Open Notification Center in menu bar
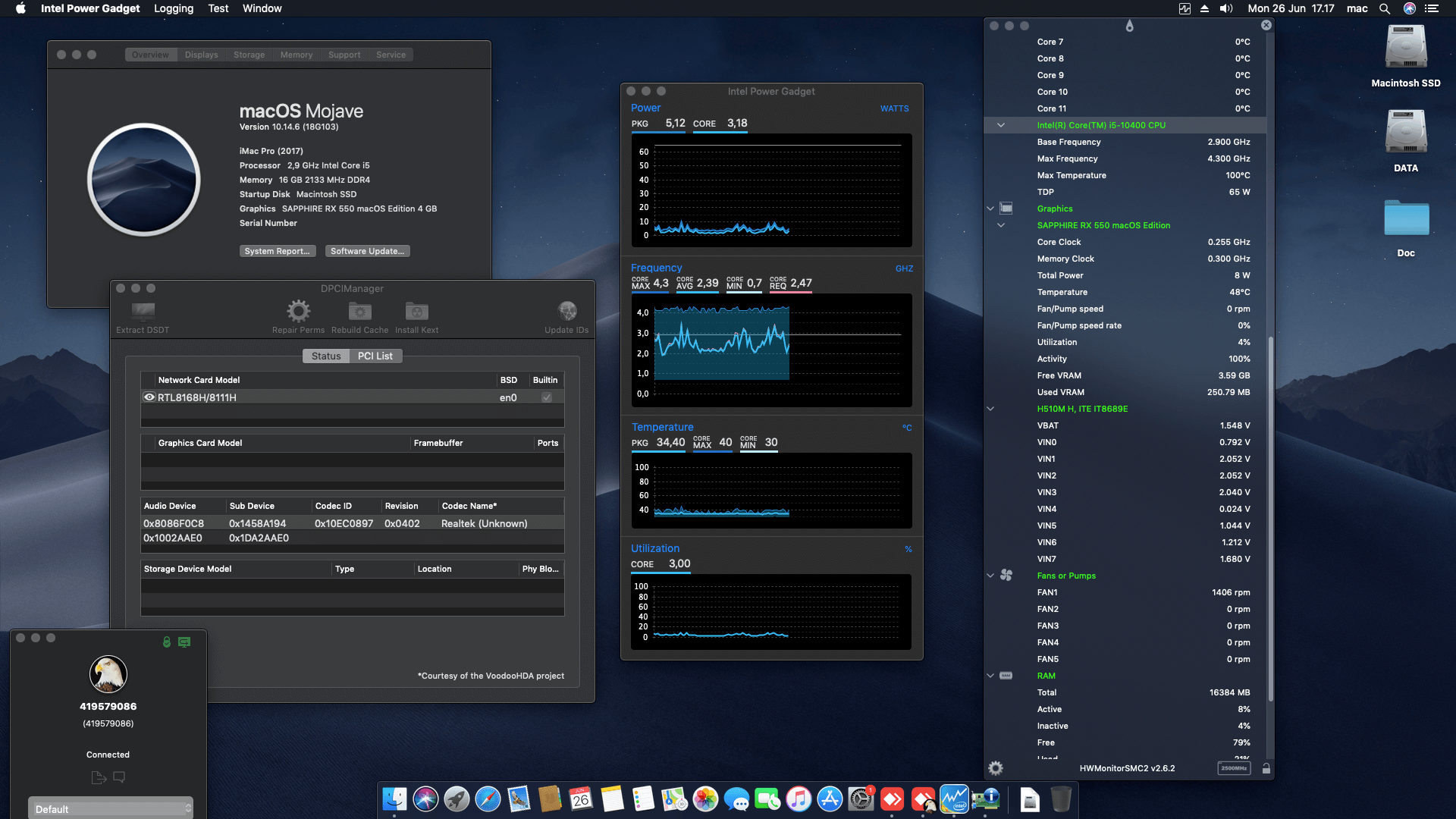The width and height of the screenshot is (1456, 819). [1432, 8]
